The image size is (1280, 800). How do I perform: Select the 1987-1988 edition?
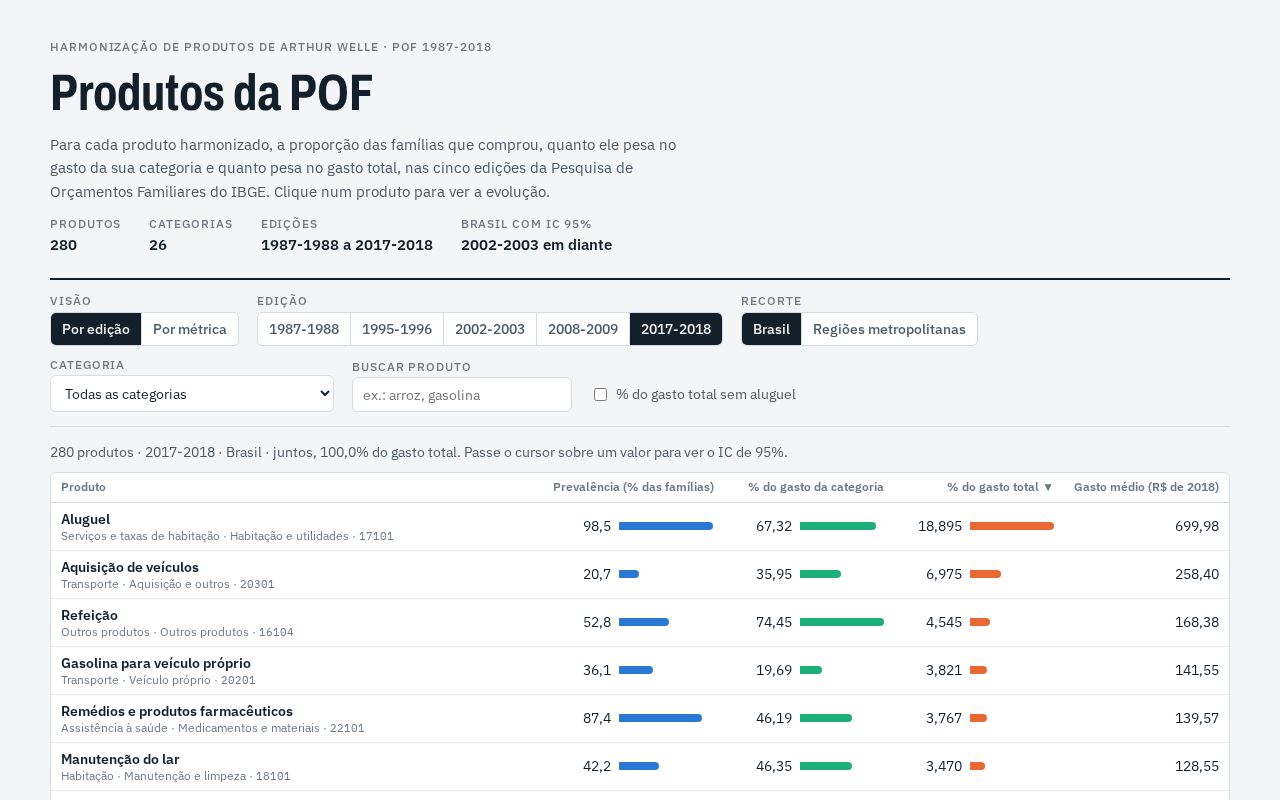click(304, 329)
